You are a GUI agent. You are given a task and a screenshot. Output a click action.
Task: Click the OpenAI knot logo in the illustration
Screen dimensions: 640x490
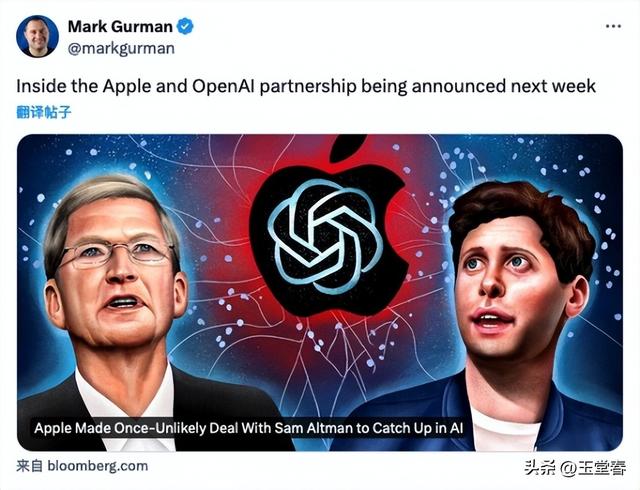(x=325, y=237)
